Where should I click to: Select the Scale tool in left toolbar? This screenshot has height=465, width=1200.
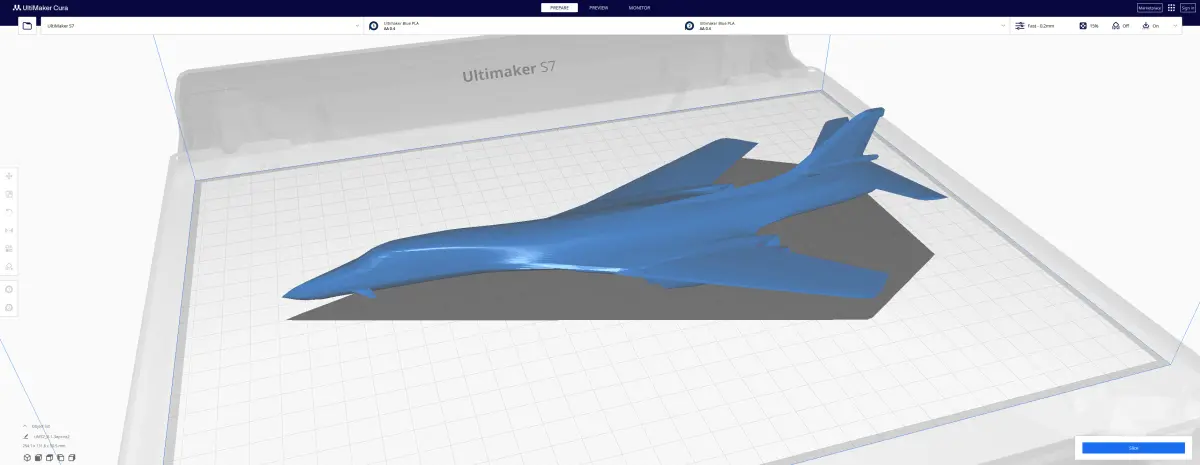(9, 194)
